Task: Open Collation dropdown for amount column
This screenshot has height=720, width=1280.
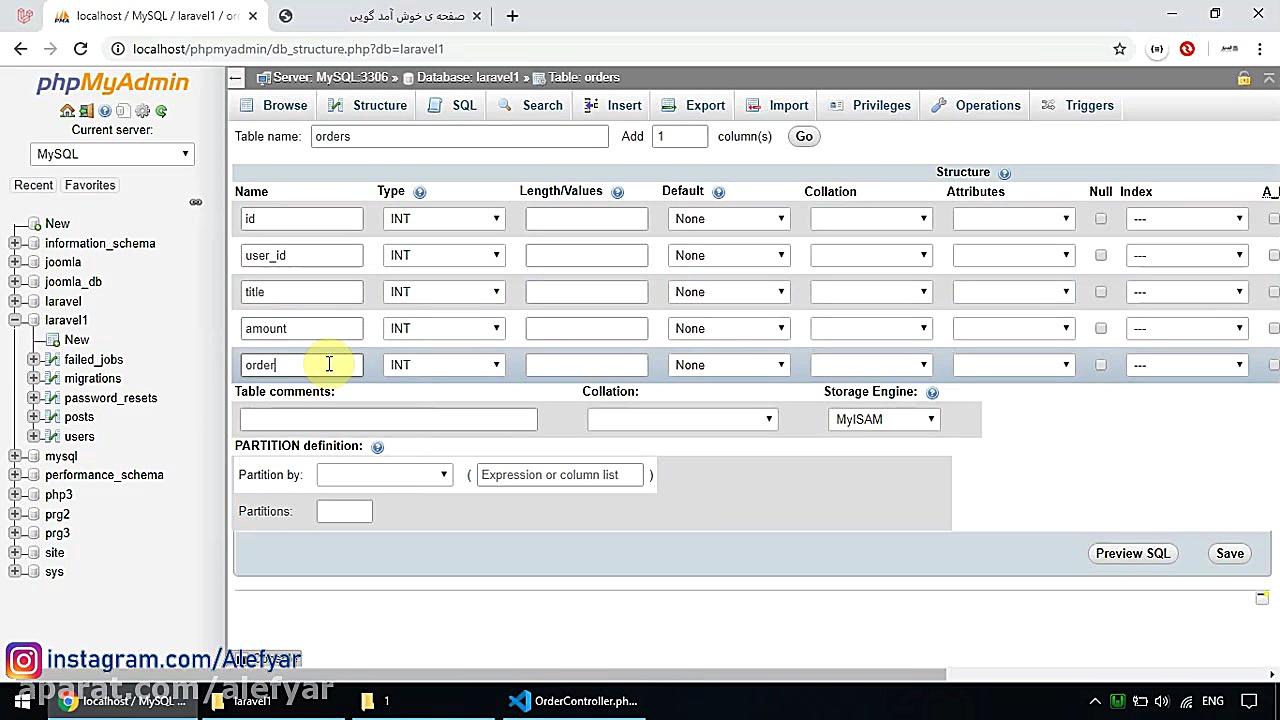Action: [x=871, y=328]
